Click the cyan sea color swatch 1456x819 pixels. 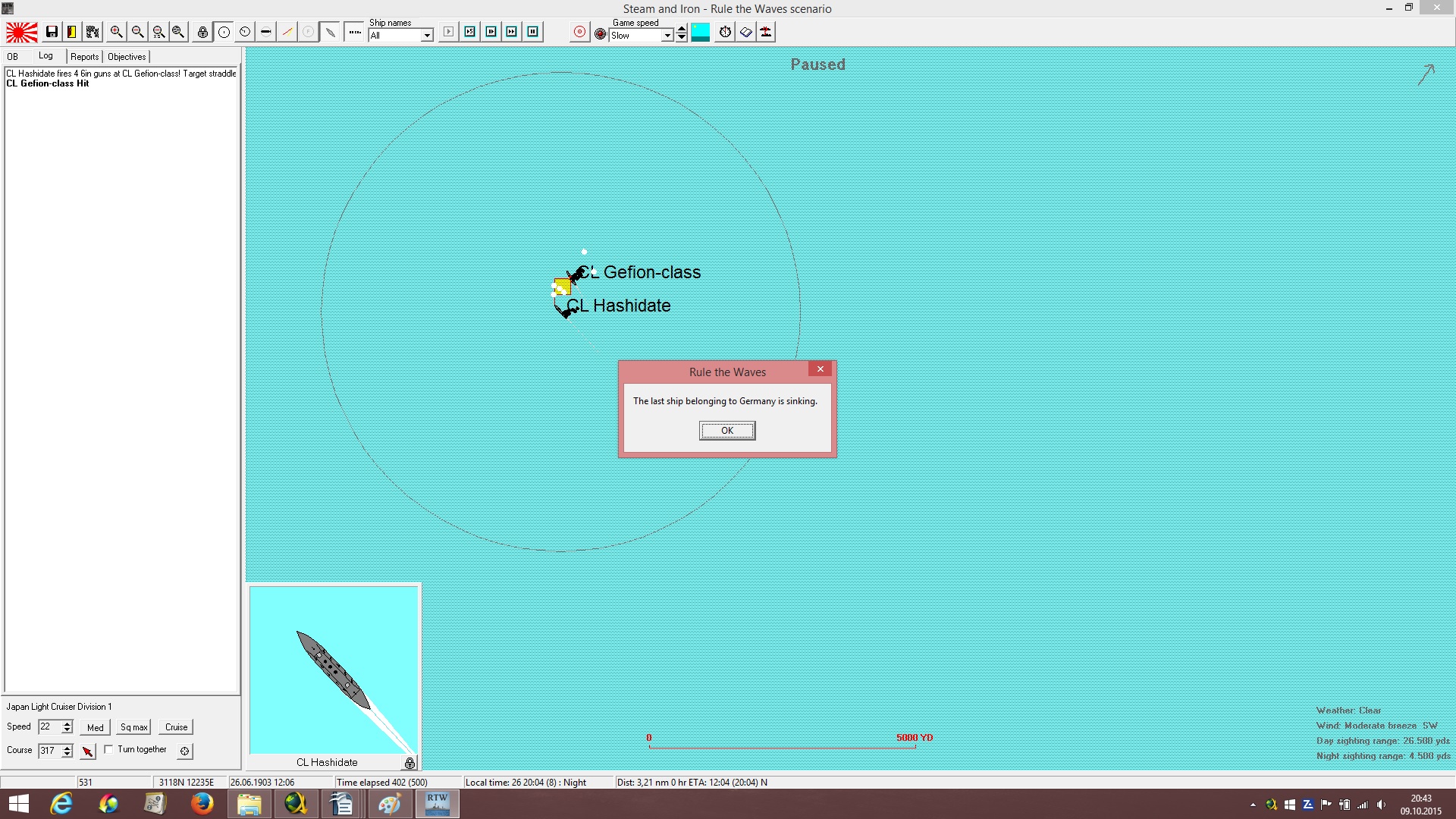pyautogui.click(x=701, y=32)
